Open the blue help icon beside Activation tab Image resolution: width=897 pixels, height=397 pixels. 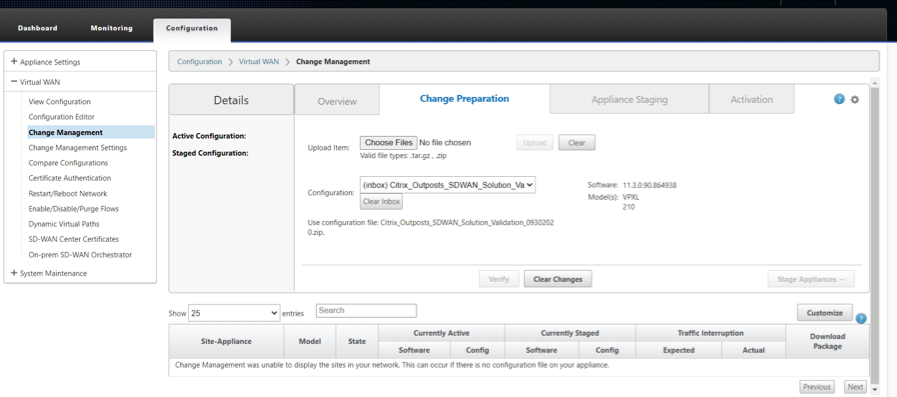[x=839, y=99]
